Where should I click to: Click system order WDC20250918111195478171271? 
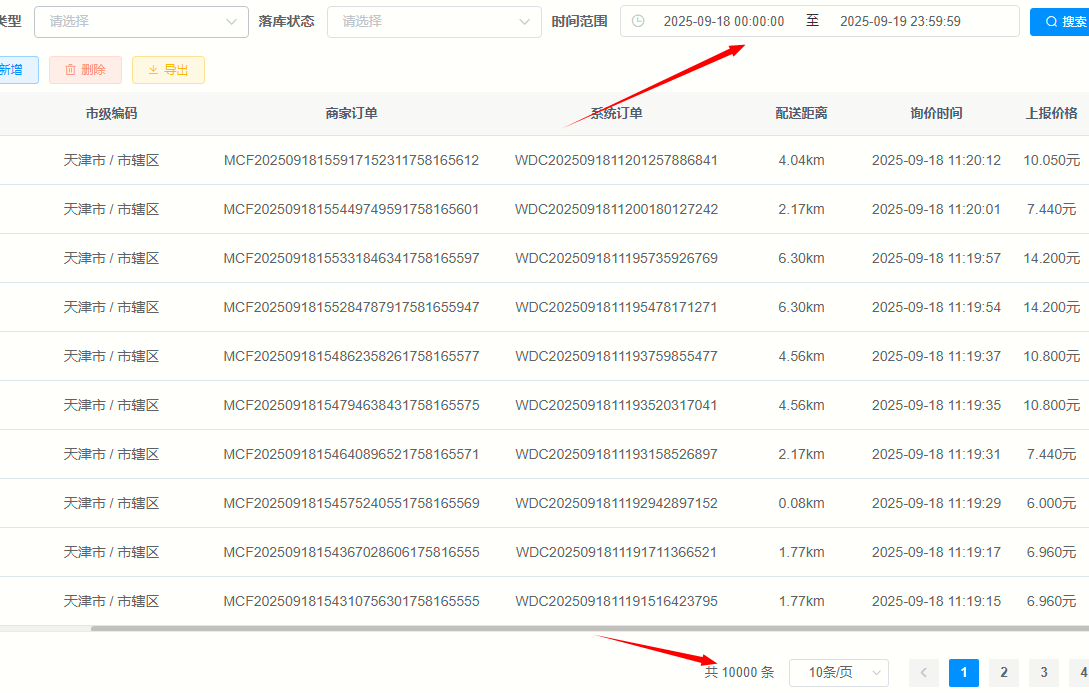(x=616, y=307)
